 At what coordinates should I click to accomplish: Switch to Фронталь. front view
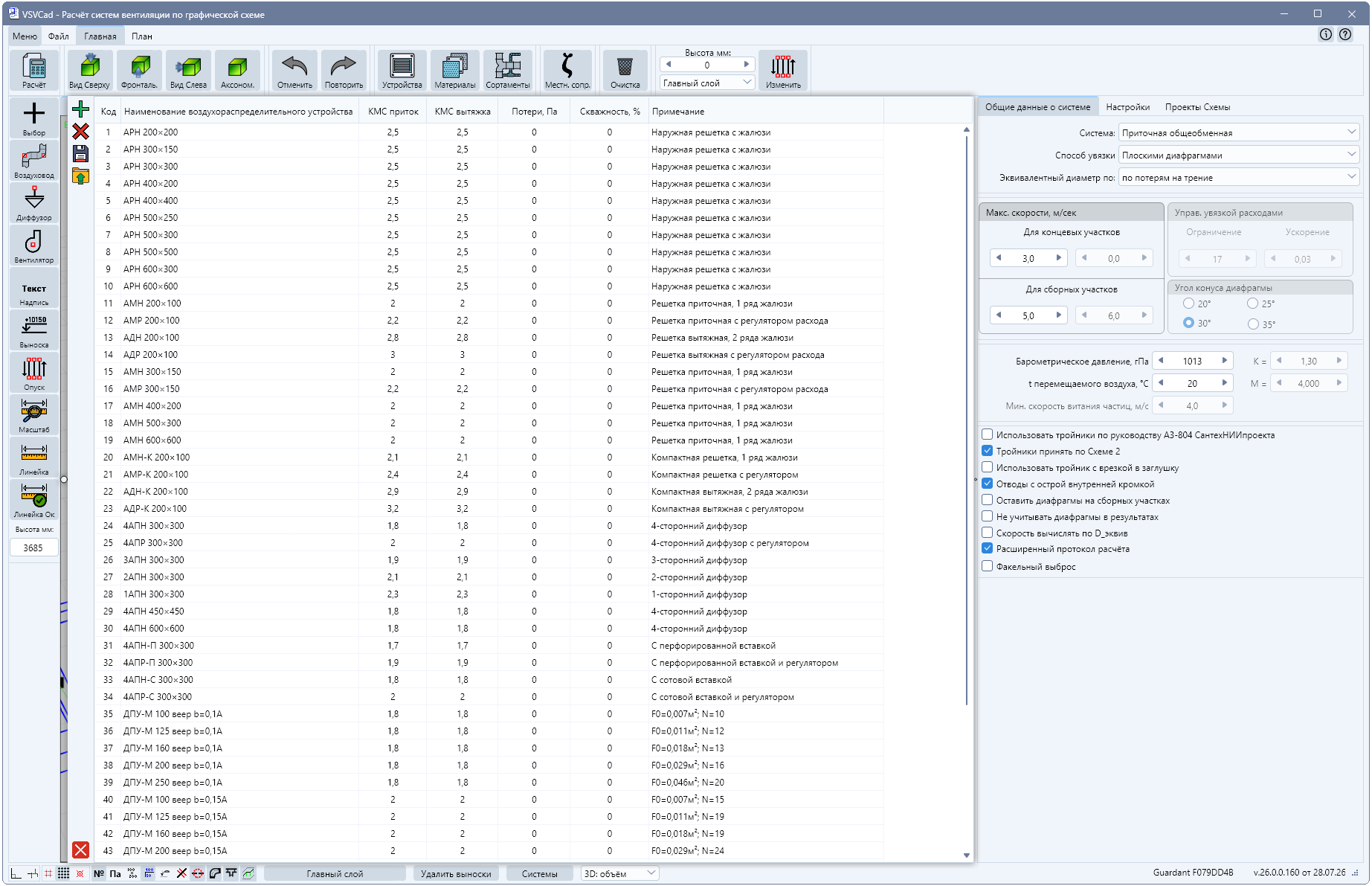coord(139,71)
